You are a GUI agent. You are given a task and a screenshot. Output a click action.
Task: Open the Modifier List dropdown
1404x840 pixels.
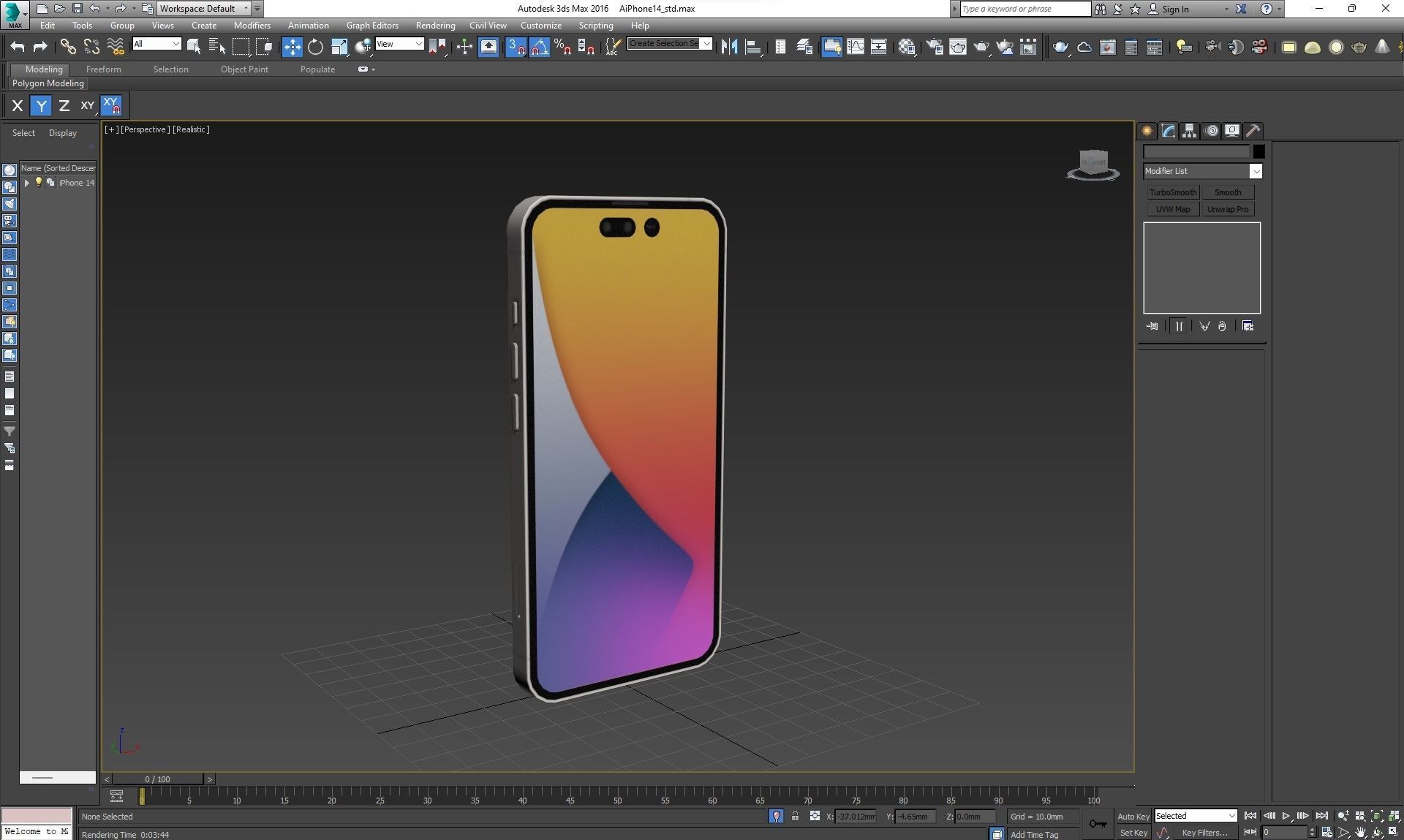click(1203, 171)
